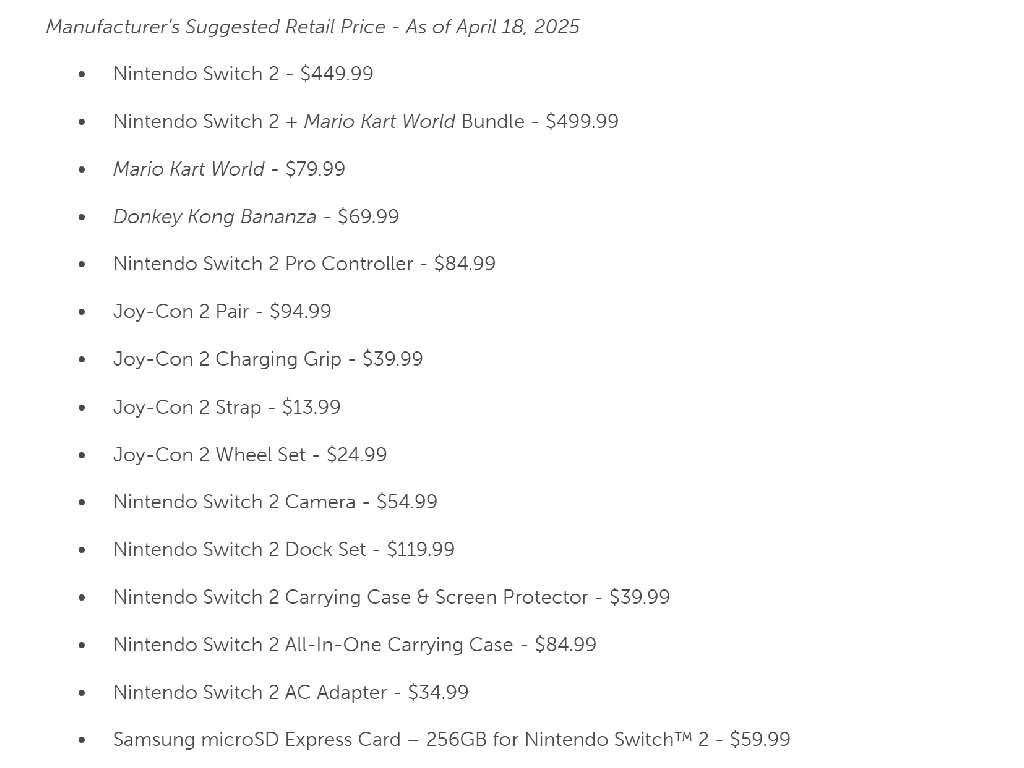
Task: Click the Joy-Con 2 Pair entry
Action: coord(222,311)
